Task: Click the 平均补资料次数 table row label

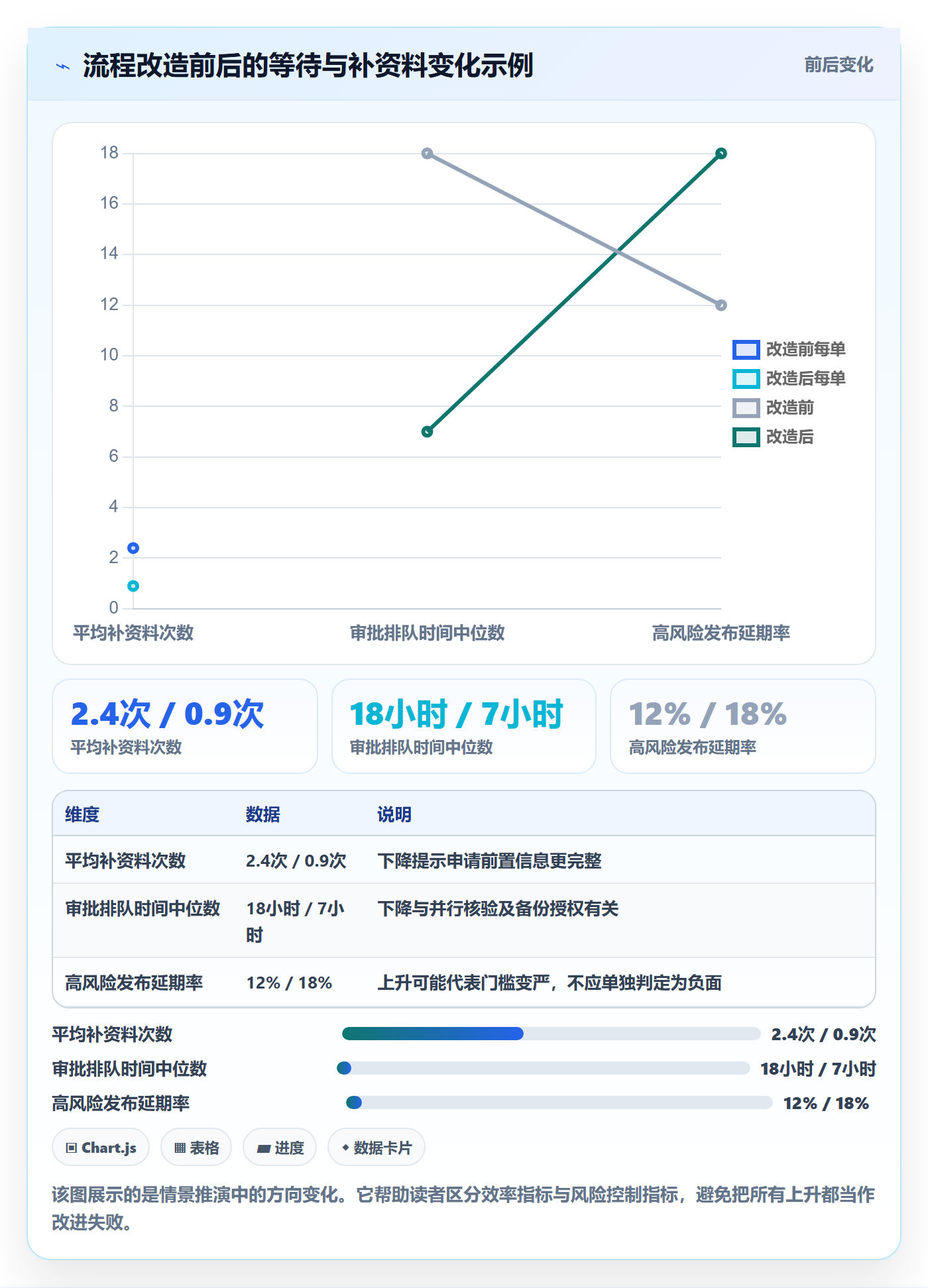Action: click(x=125, y=861)
